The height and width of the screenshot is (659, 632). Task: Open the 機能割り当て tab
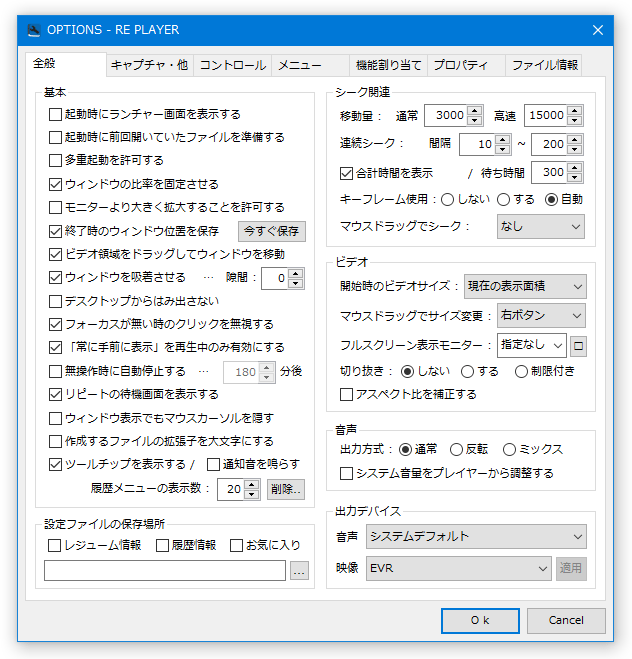click(388, 65)
